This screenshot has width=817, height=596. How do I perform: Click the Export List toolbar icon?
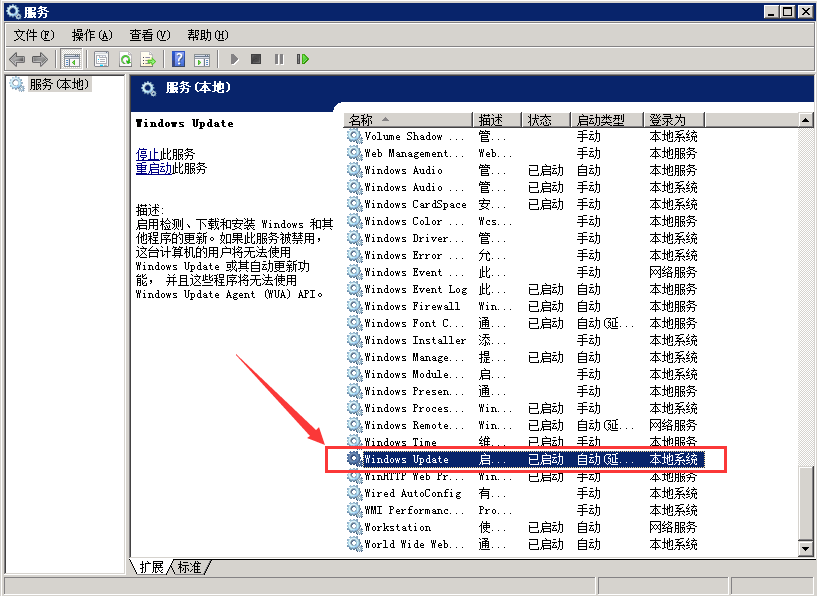click(x=148, y=60)
